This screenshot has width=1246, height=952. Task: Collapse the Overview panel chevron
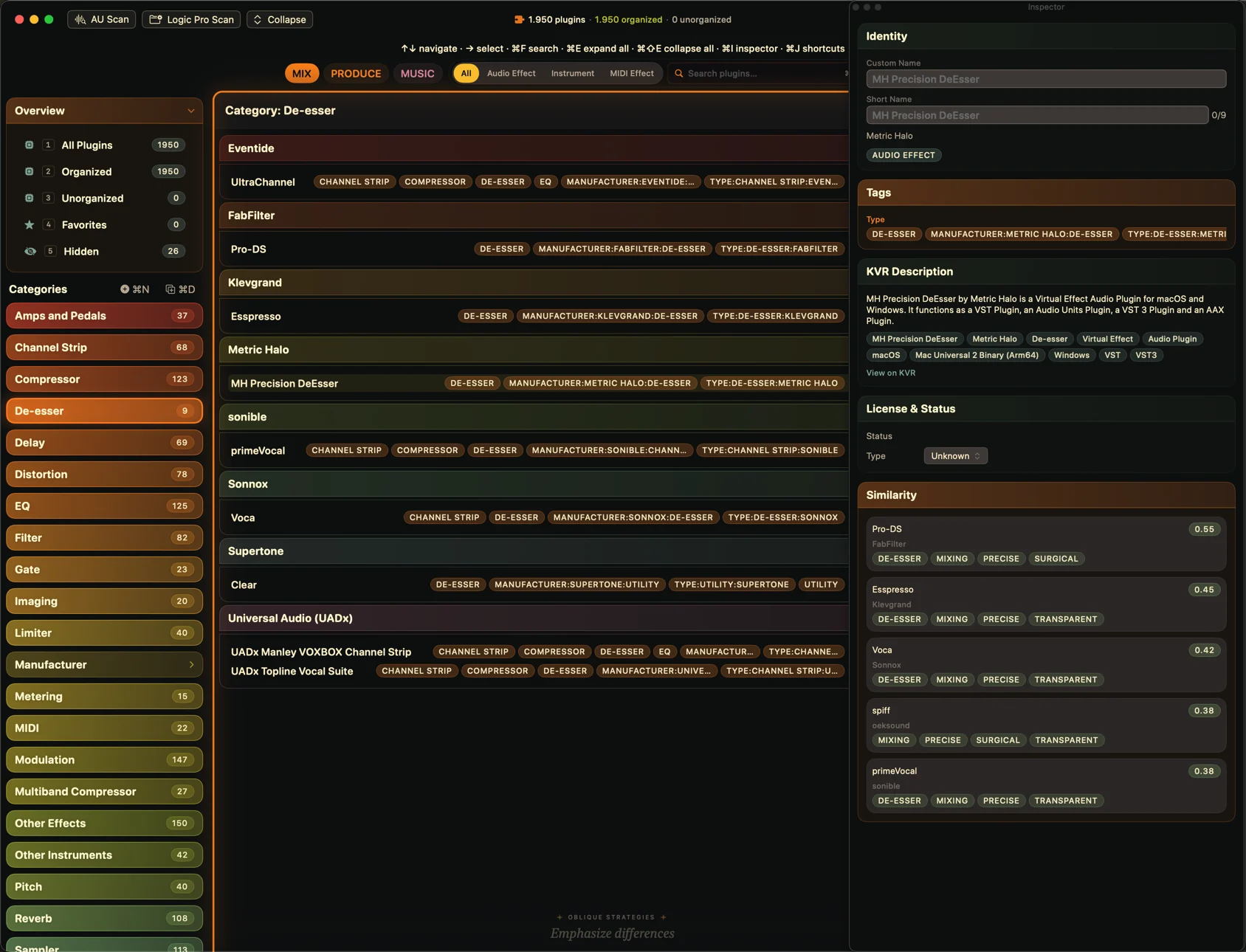click(x=191, y=111)
